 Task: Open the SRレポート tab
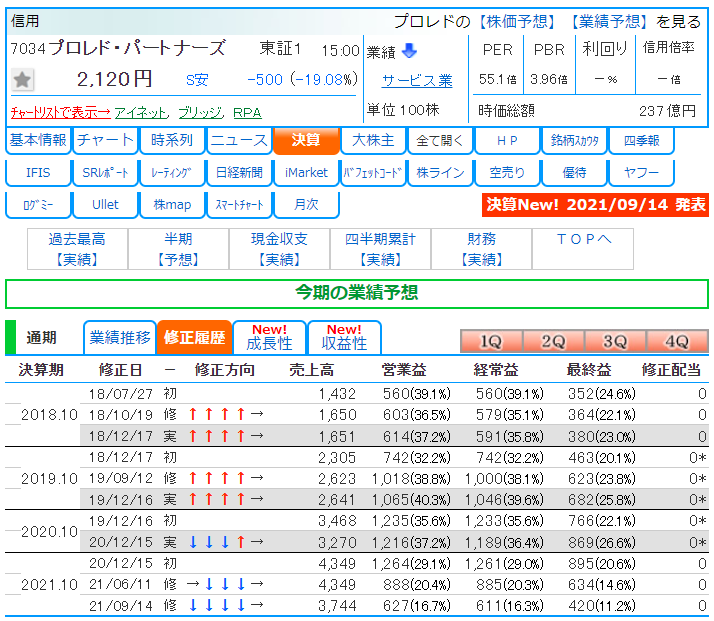(x=105, y=173)
